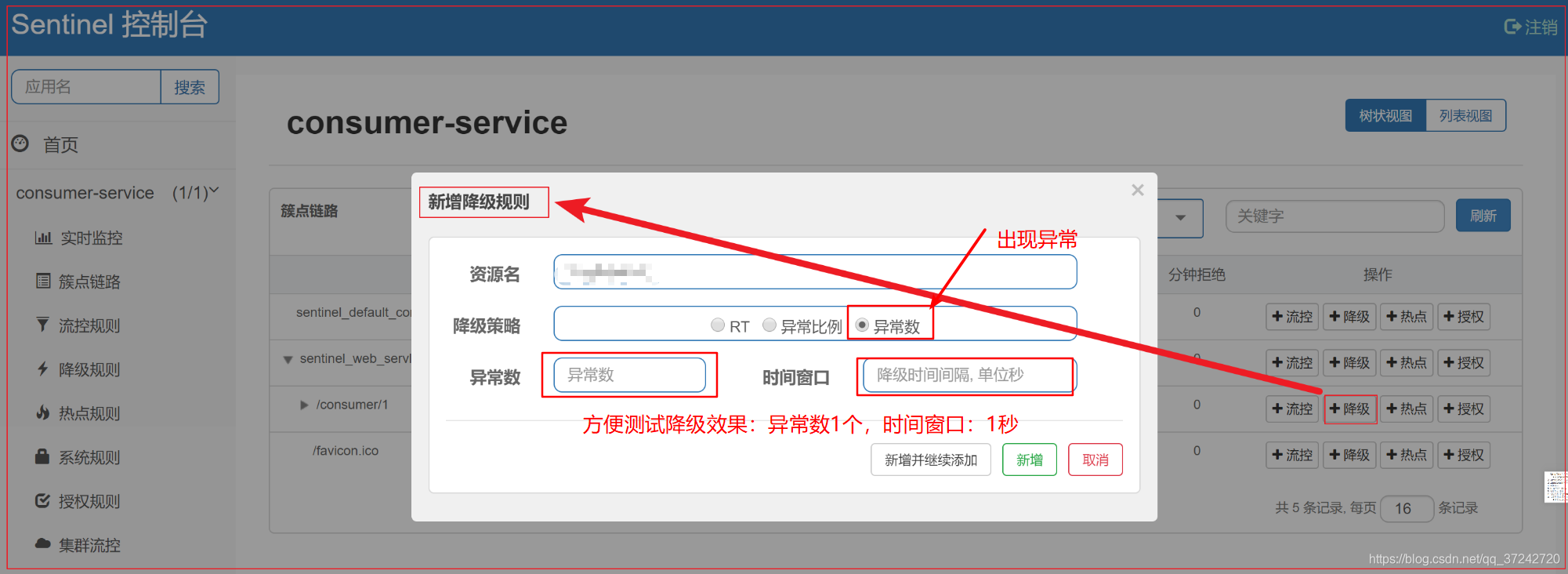Click the 搜索 button
The height and width of the screenshot is (574, 1568).
pos(190,87)
